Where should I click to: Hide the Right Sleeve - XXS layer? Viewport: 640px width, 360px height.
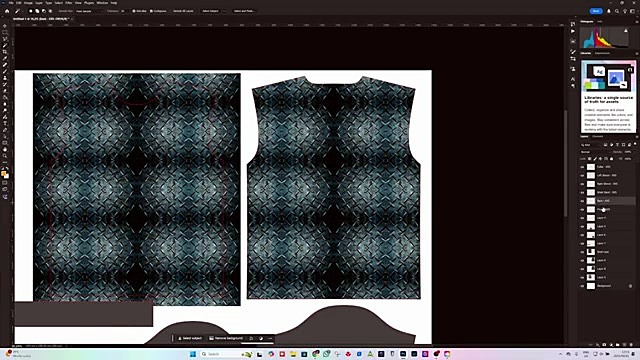(x=582, y=184)
